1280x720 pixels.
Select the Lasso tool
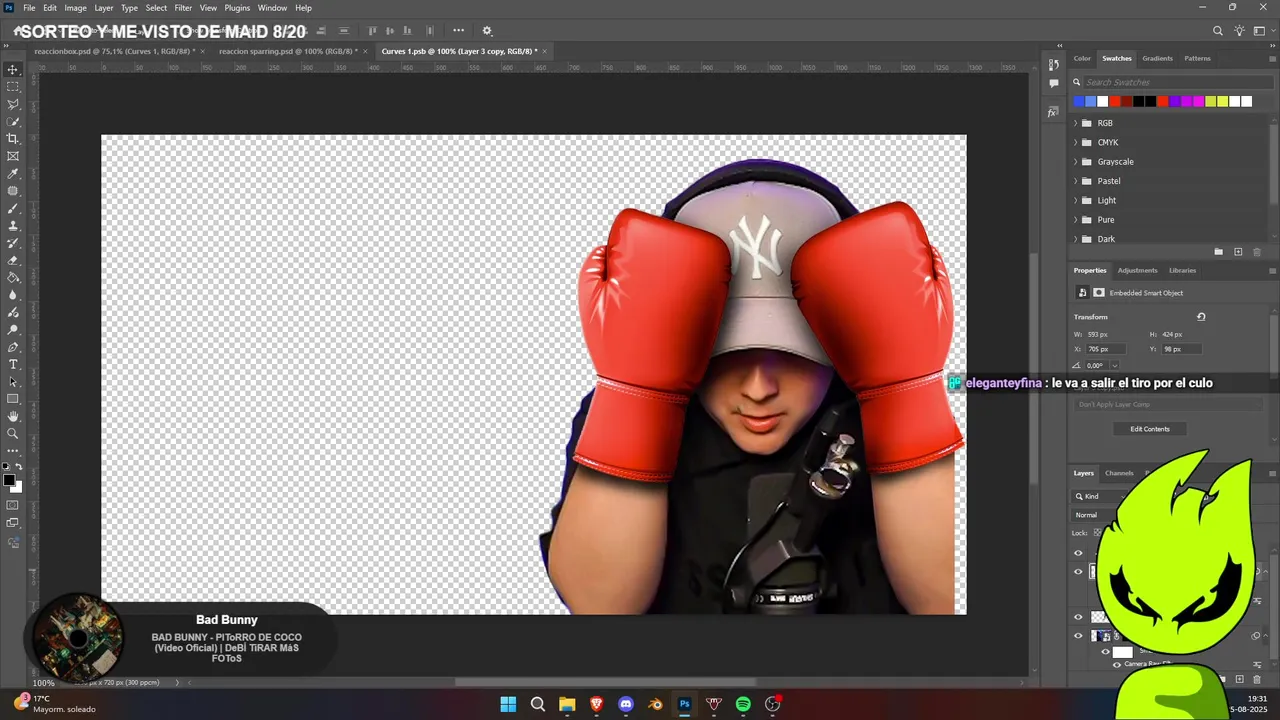click(13, 104)
